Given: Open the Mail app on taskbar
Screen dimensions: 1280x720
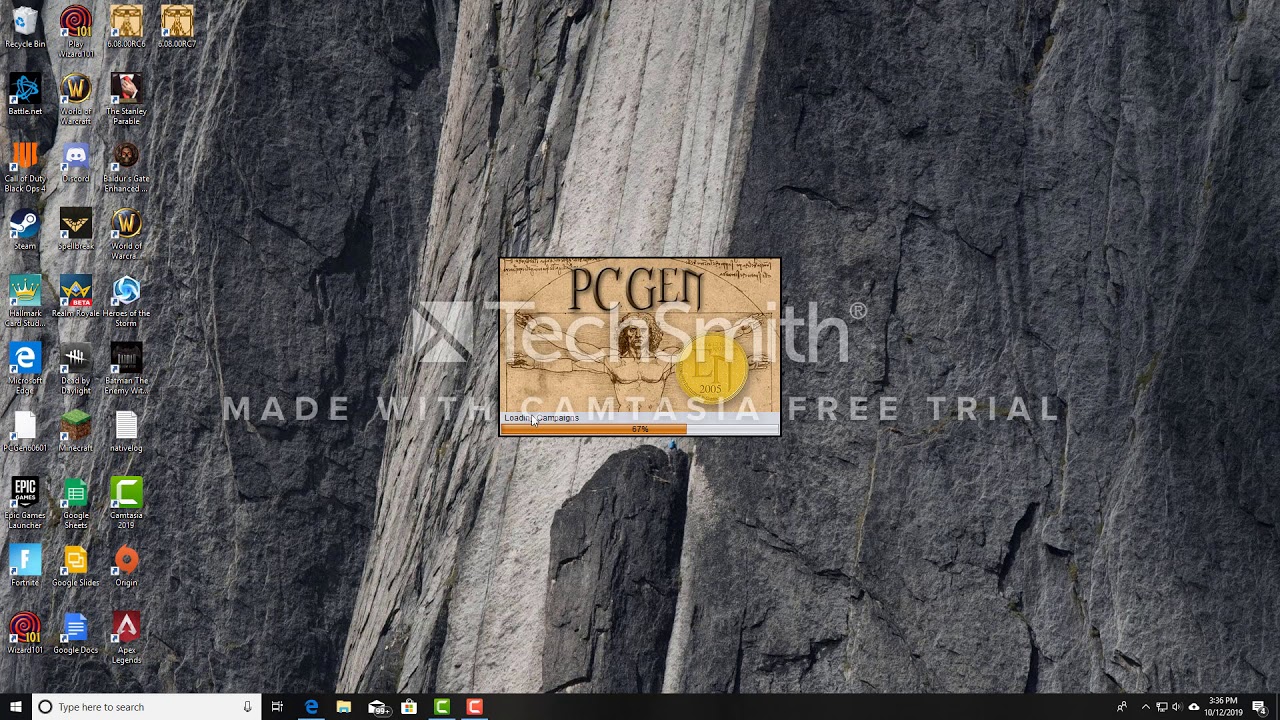Looking at the screenshot, I should pos(377,707).
